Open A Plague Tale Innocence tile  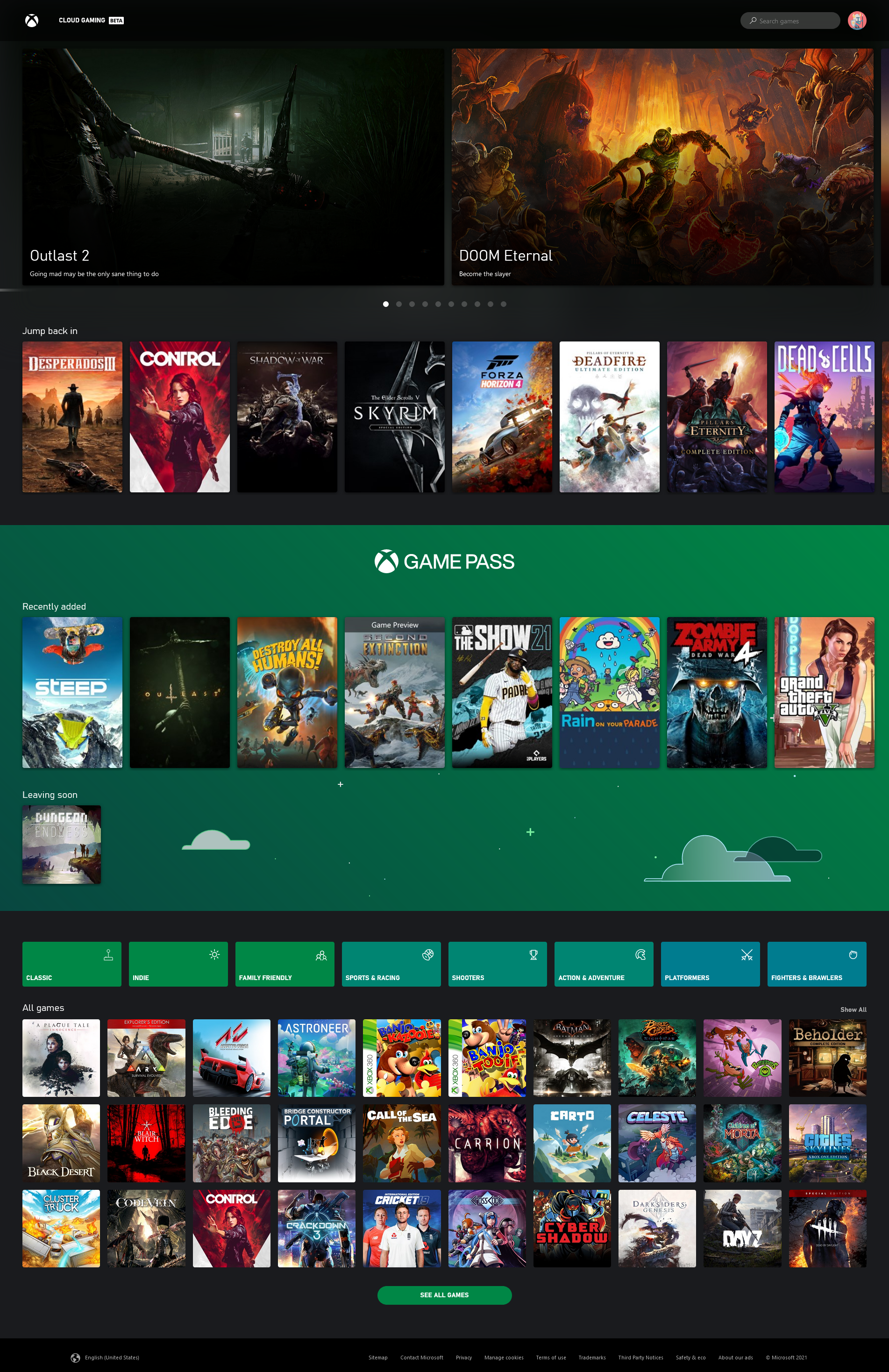click(x=61, y=1058)
